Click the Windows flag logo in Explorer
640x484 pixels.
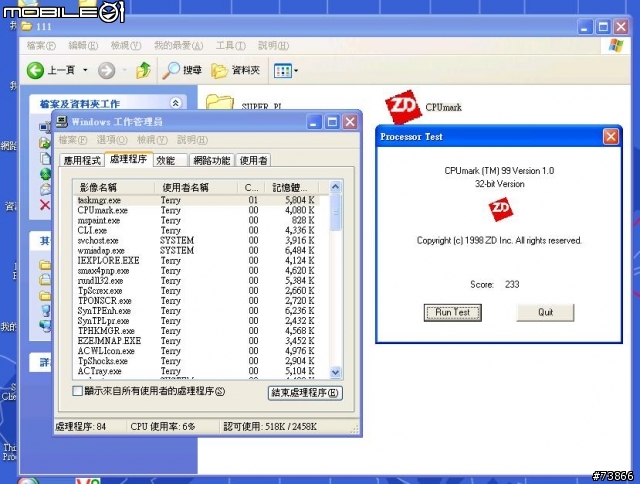pos(616,45)
